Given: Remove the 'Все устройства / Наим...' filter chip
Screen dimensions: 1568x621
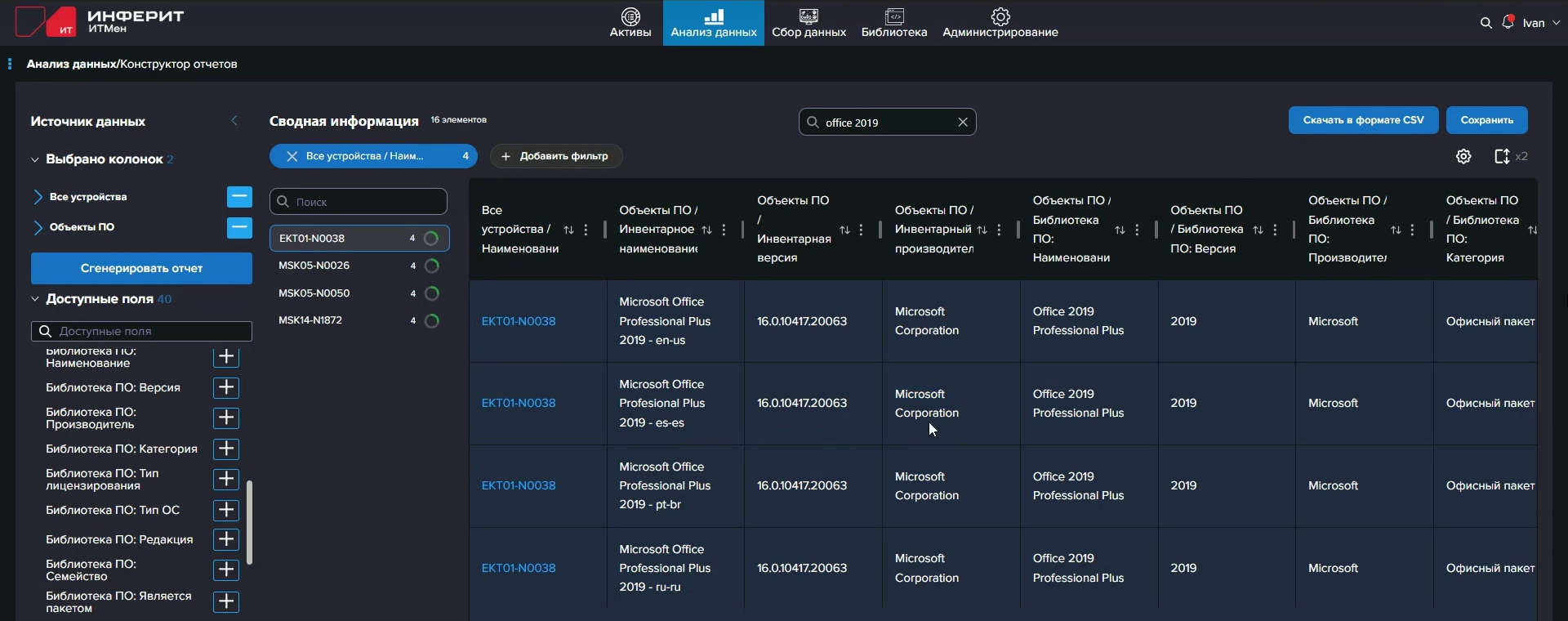Looking at the screenshot, I should point(292,156).
